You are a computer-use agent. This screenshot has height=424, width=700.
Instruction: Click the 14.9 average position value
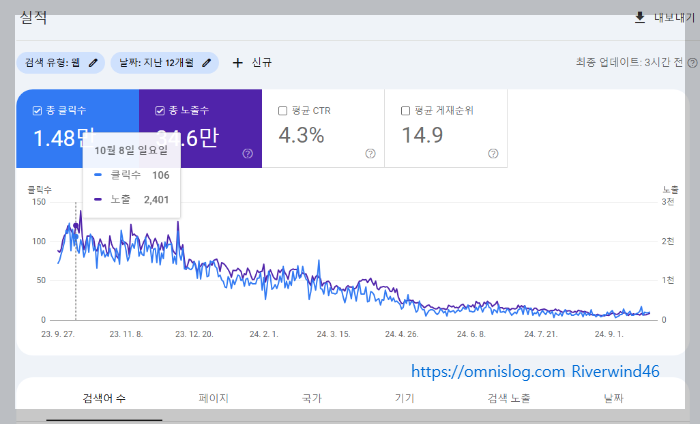click(422, 135)
